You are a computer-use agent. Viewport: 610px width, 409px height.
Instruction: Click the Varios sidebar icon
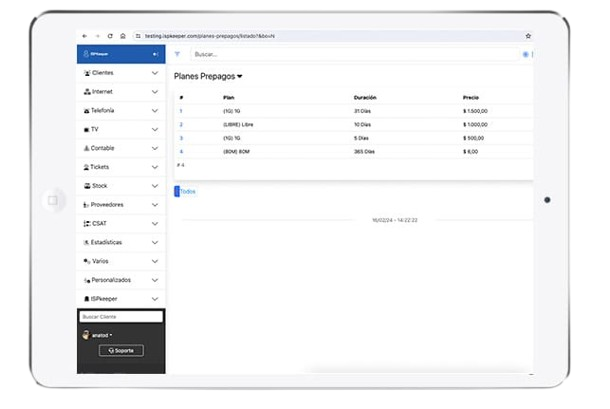87,261
